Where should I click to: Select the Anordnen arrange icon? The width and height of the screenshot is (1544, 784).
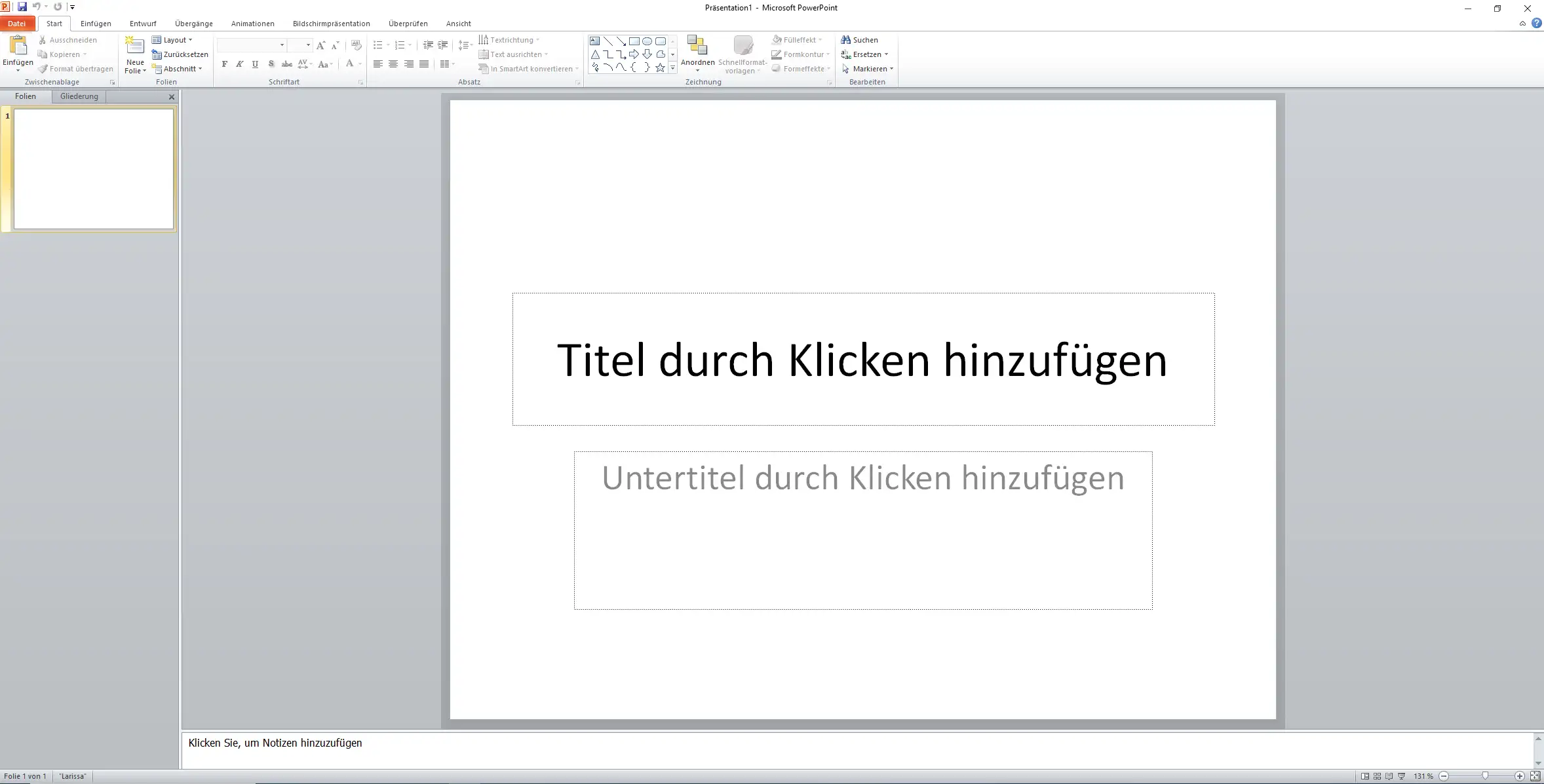click(697, 46)
